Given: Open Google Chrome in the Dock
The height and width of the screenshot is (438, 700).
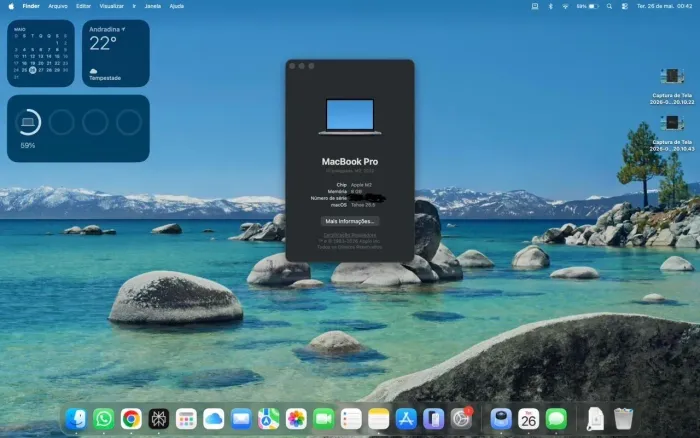Looking at the screenshot, I should click(x=131, y=419).
